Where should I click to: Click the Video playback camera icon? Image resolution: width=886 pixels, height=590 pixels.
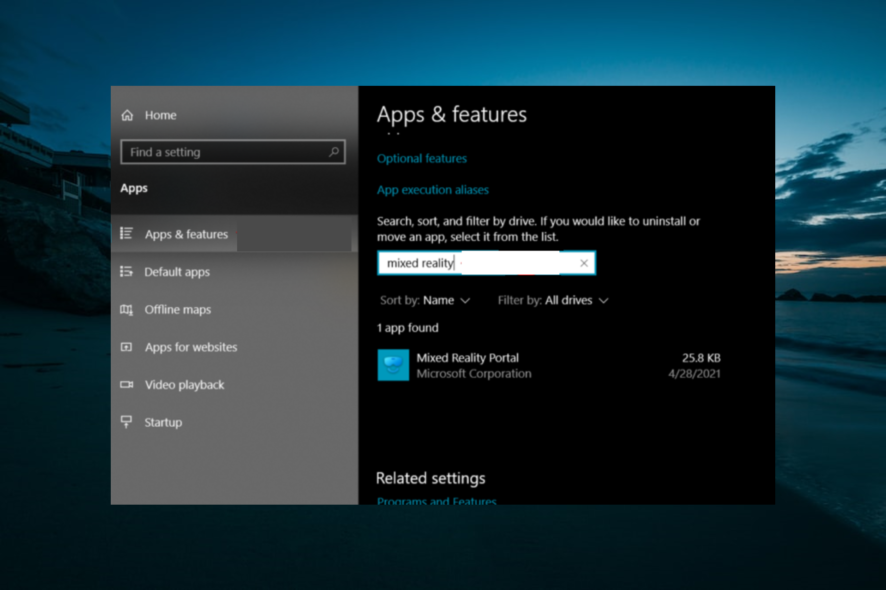pos(127,385)
